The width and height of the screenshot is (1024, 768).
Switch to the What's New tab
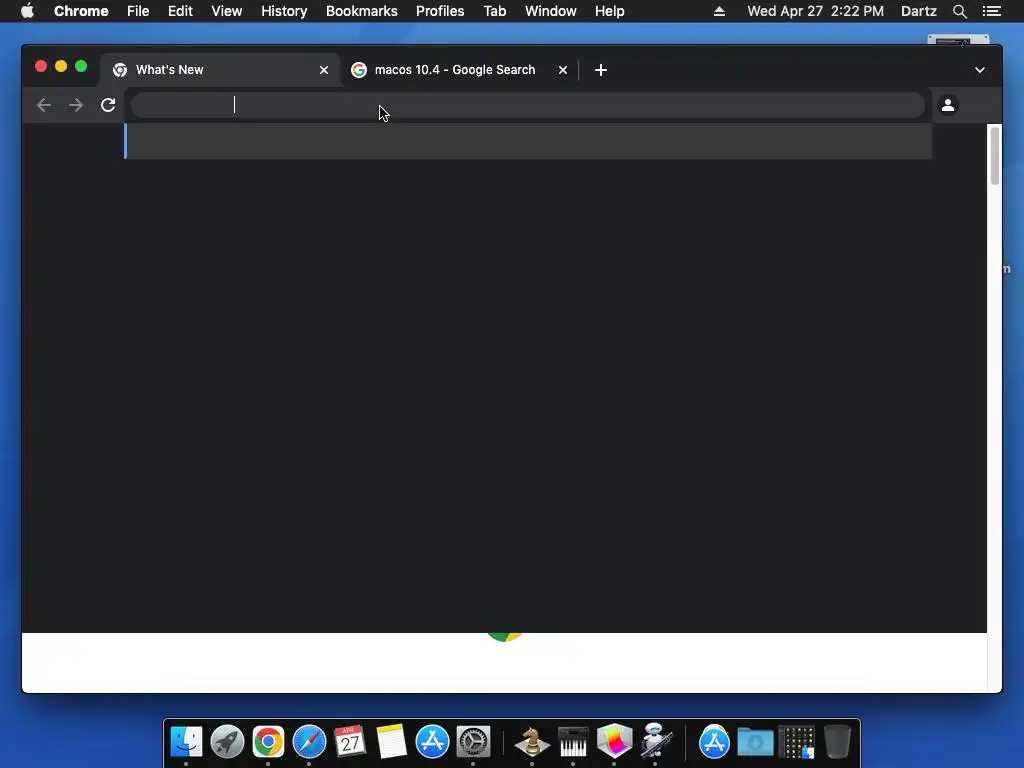220,70
